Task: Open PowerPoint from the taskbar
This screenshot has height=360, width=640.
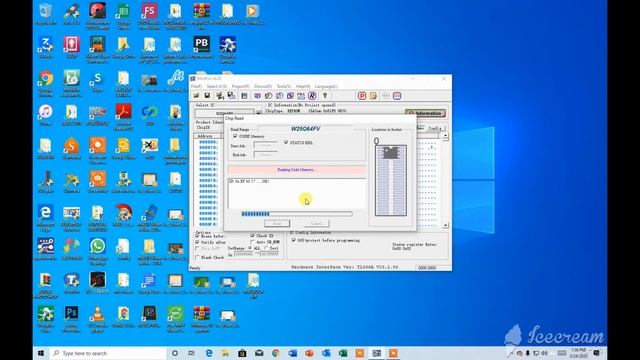Action: (x=309, y=353)
